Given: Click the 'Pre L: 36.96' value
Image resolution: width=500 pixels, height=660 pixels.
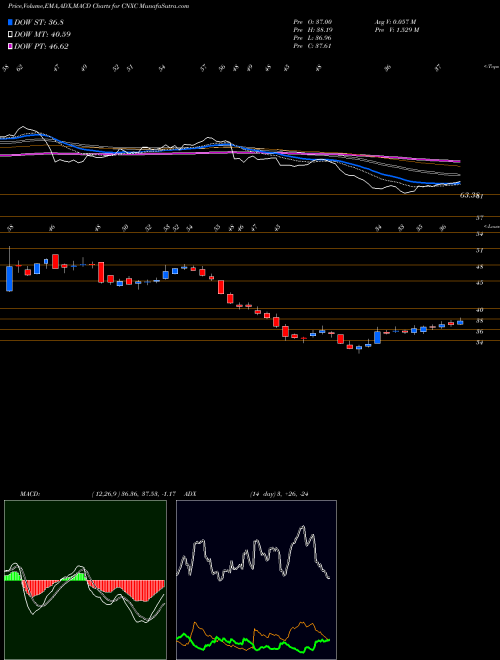Looking at the screenshot, I should [x=312, y=38].
